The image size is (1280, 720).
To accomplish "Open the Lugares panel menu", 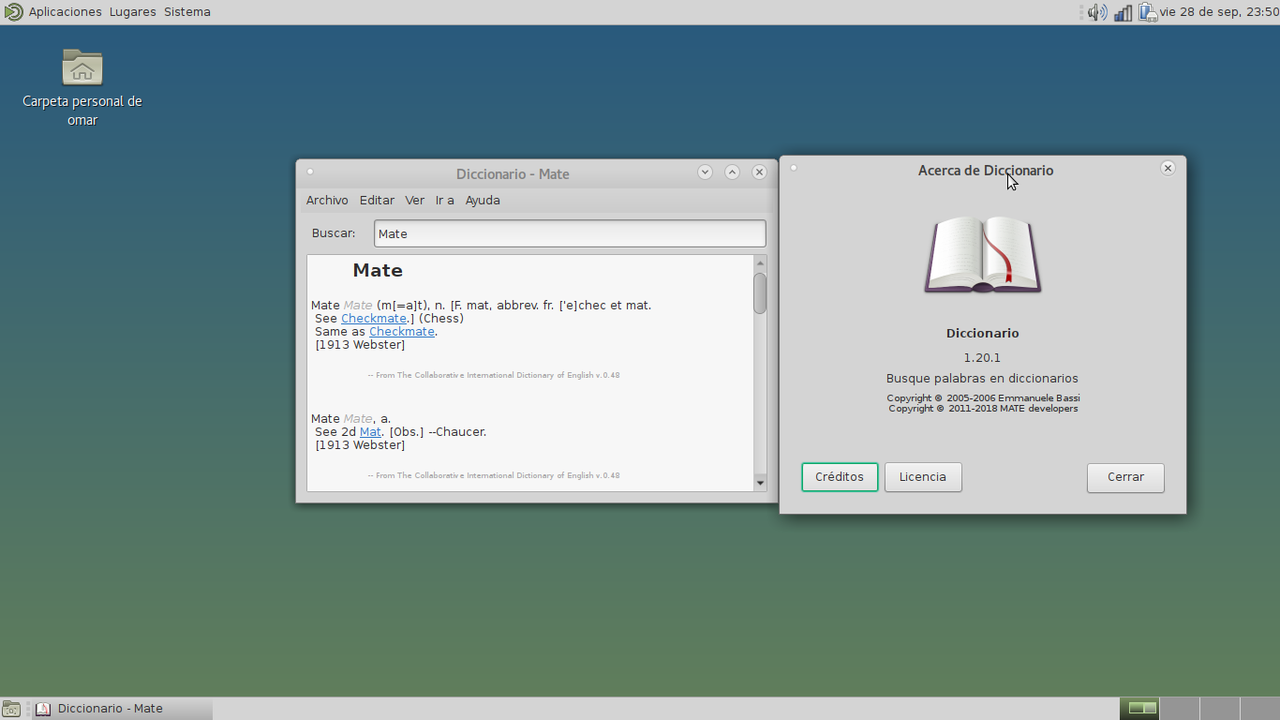I will (133, 12).
